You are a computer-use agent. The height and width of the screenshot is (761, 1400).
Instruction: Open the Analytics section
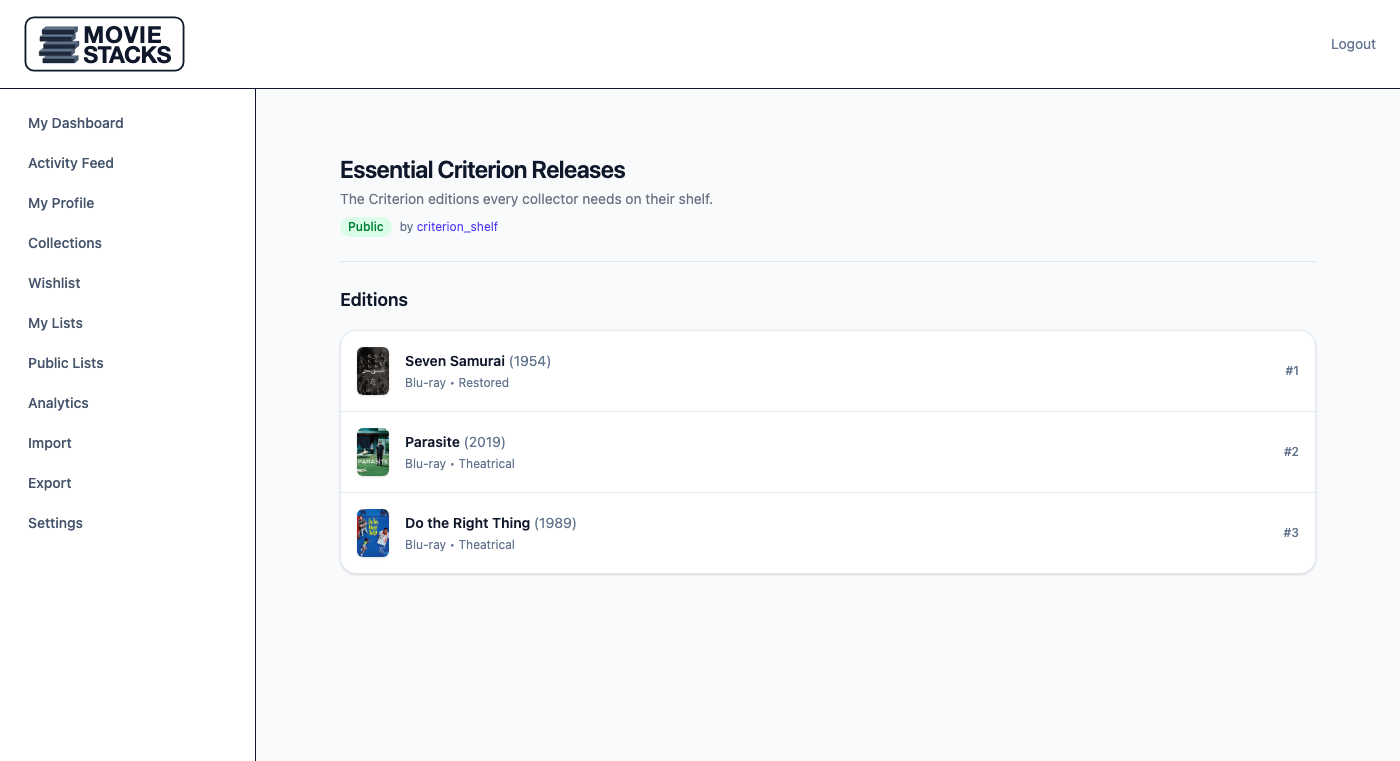pyautogui.click(x=58, y=403)
